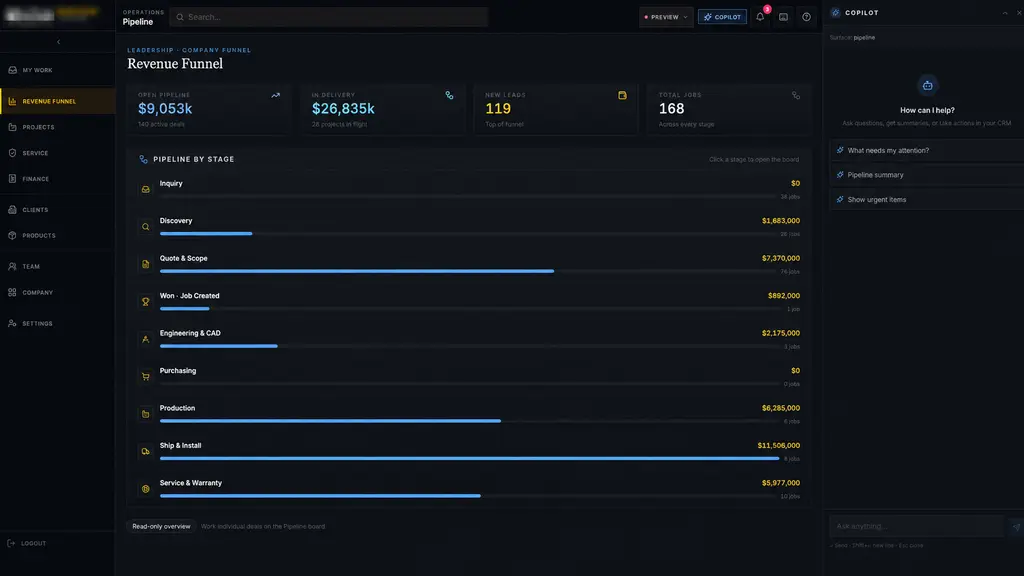The width and height of the screenshot is (1024, 576).
Task: Open the Team page
Action: (57, 266)
